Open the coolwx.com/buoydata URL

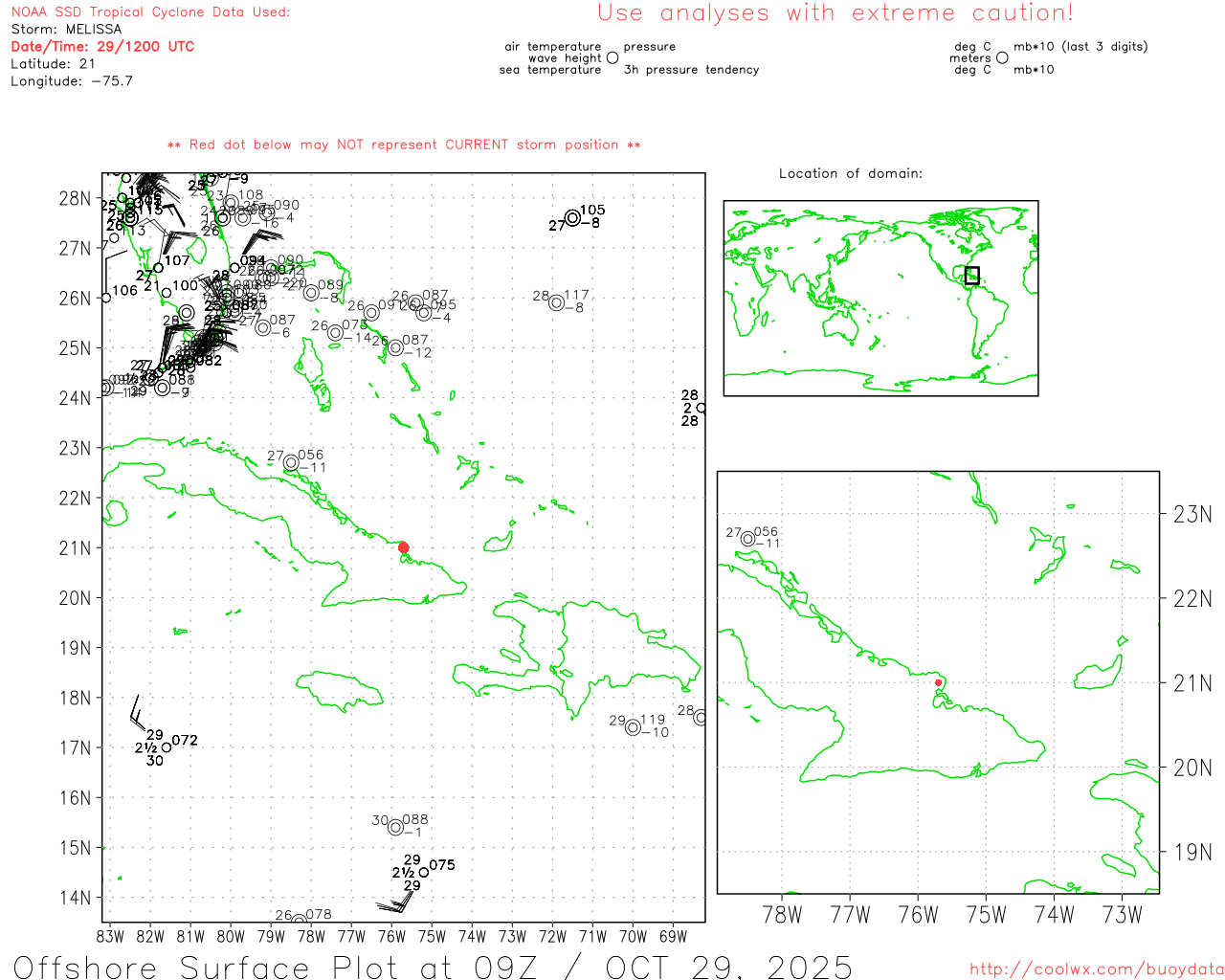tap(1097, 969)
